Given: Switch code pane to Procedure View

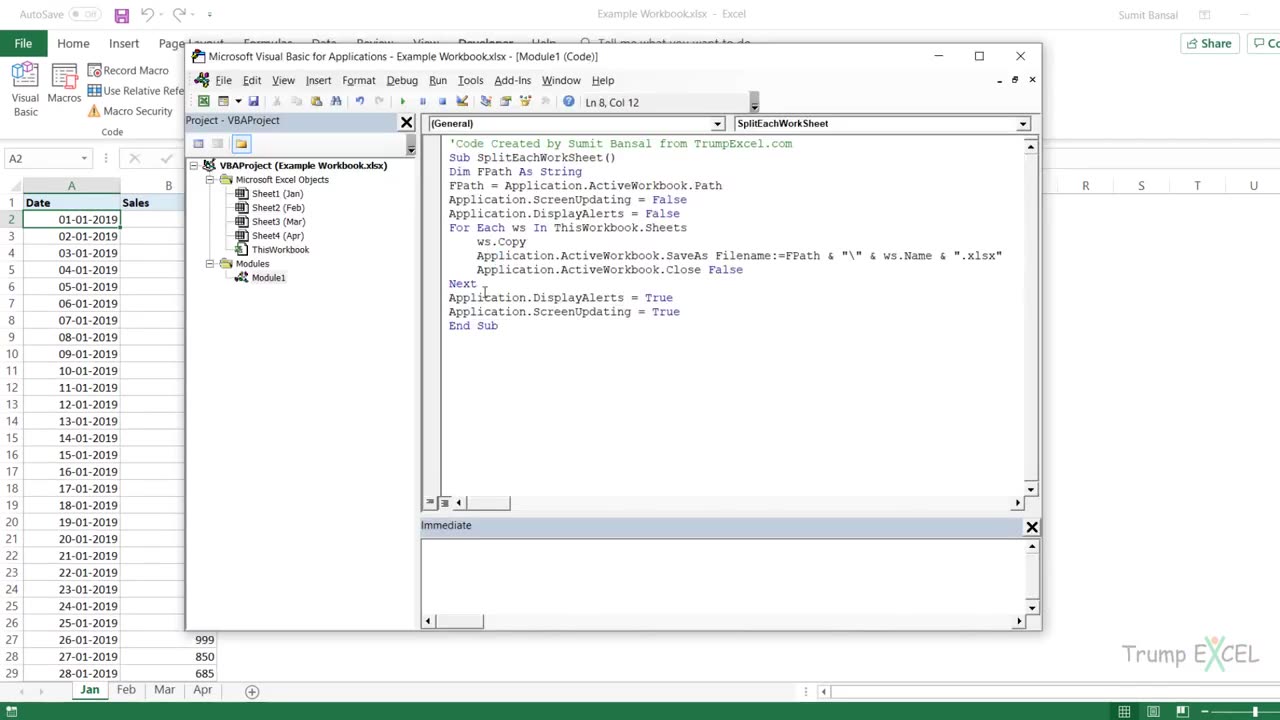Looking at the screenshot, I should 430,503.
